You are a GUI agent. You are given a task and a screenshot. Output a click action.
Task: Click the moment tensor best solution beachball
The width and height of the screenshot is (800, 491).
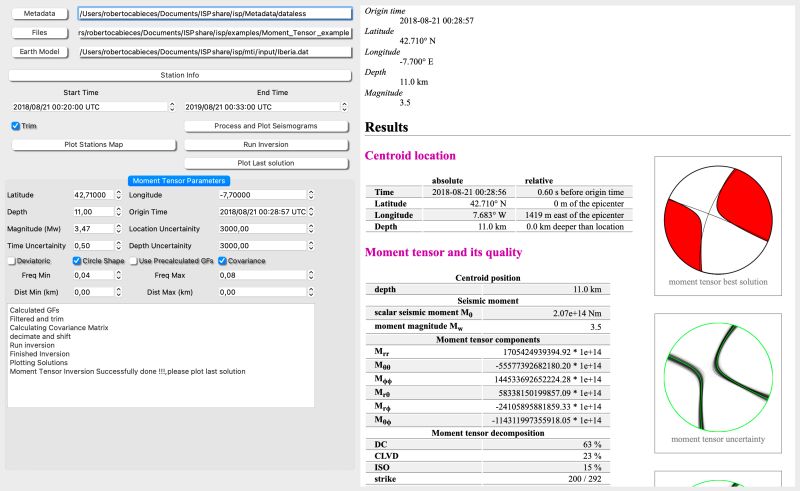click(718, 220)
